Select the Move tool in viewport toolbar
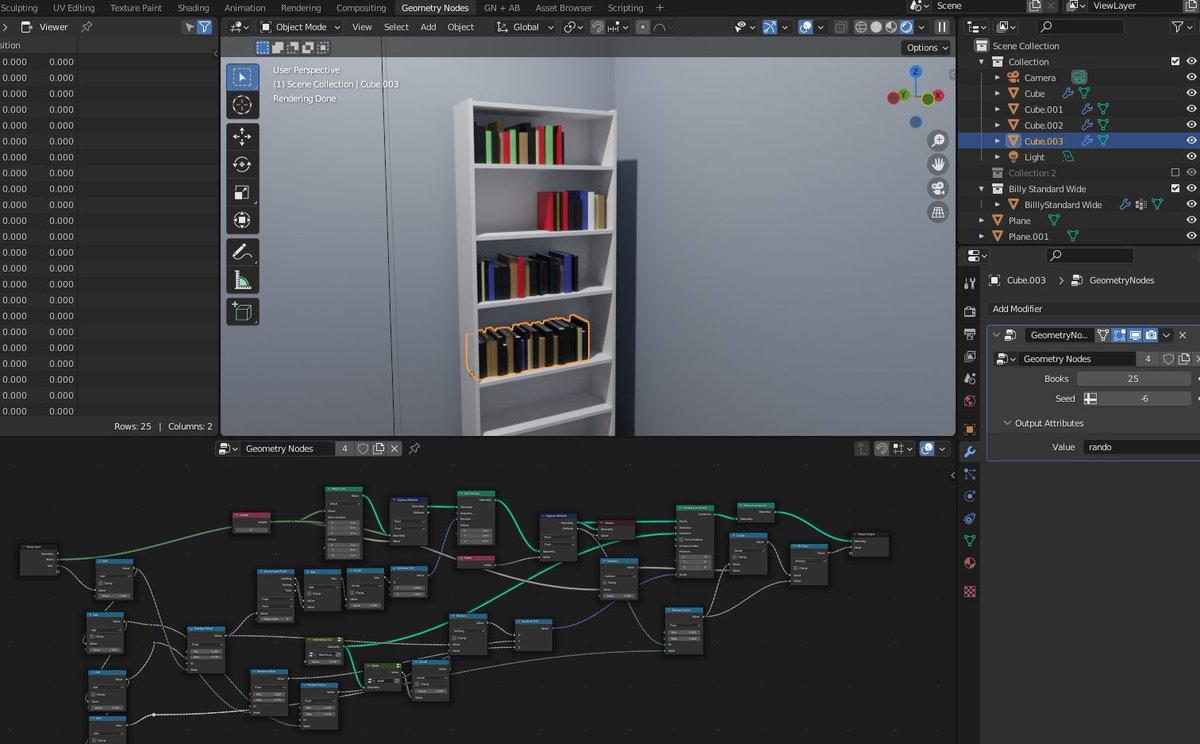 coord(242,136)
